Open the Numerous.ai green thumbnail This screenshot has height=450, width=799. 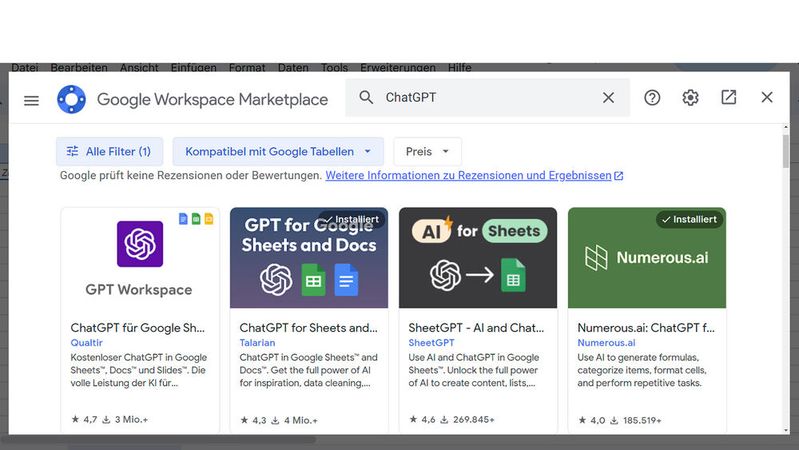[647, 257]
